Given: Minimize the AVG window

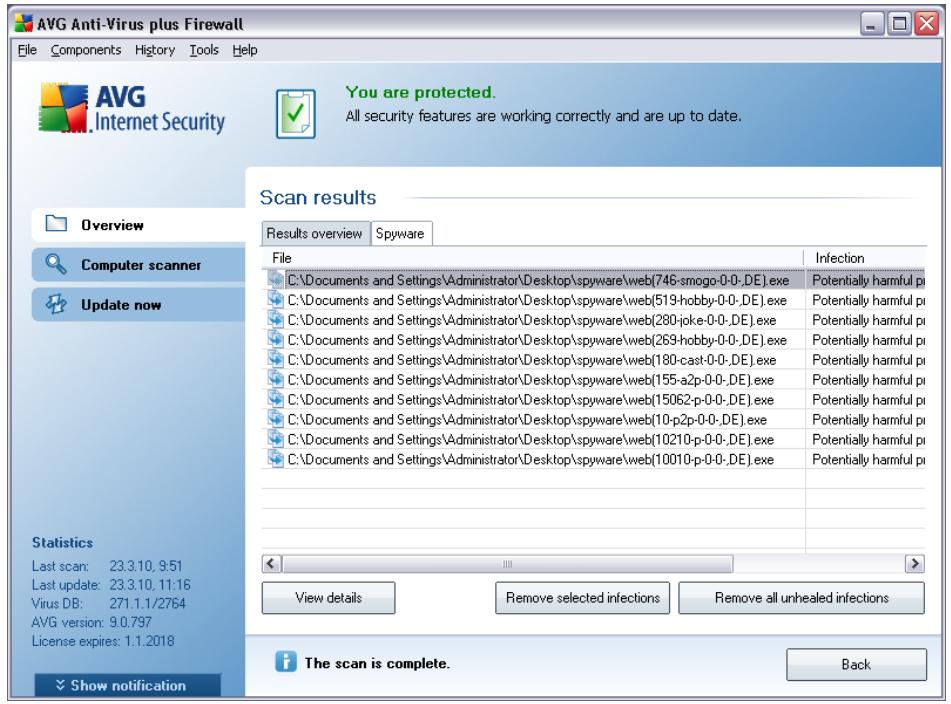Looking at the screenshot, I should click(872, 24).
